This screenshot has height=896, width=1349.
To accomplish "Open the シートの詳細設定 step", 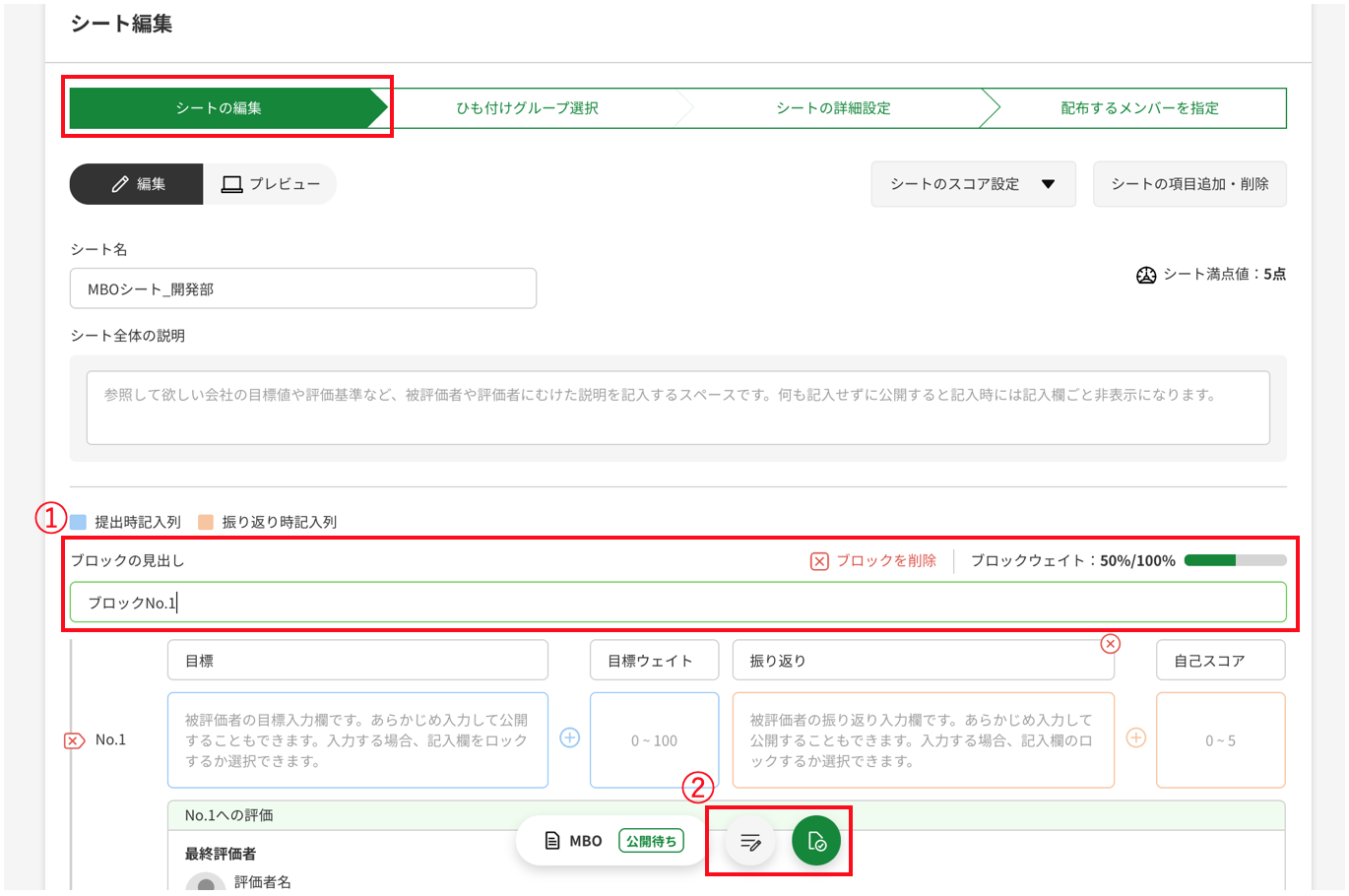I will pyautogui.click(x=833, y=108).
